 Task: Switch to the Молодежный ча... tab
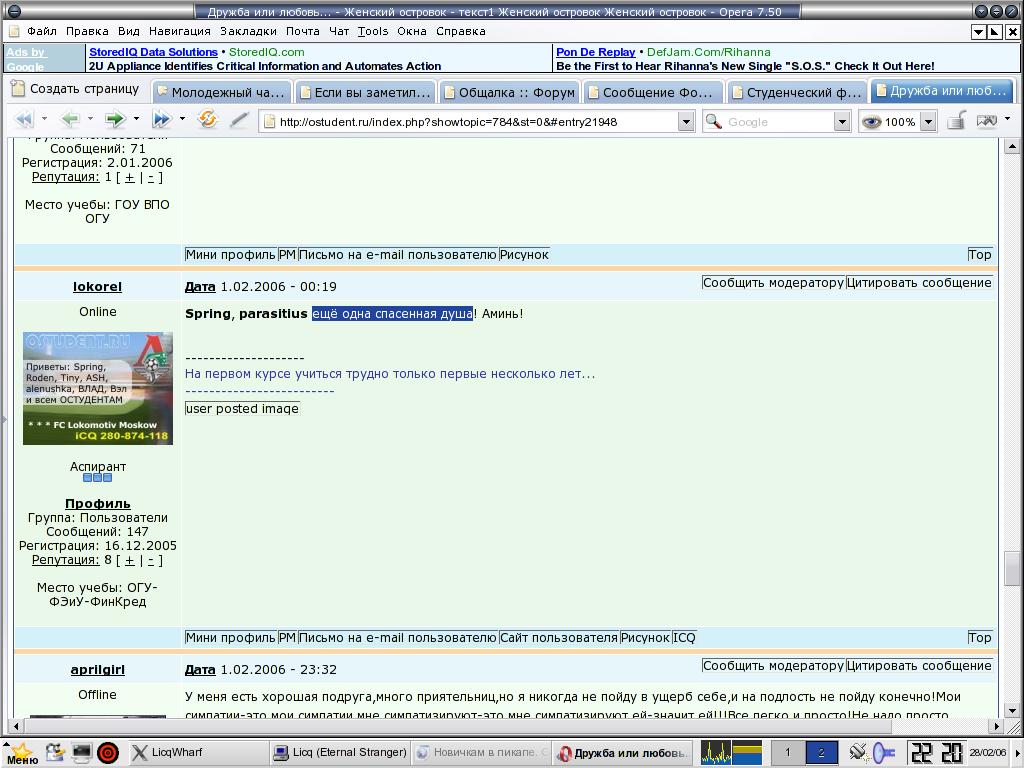[221, 92]
